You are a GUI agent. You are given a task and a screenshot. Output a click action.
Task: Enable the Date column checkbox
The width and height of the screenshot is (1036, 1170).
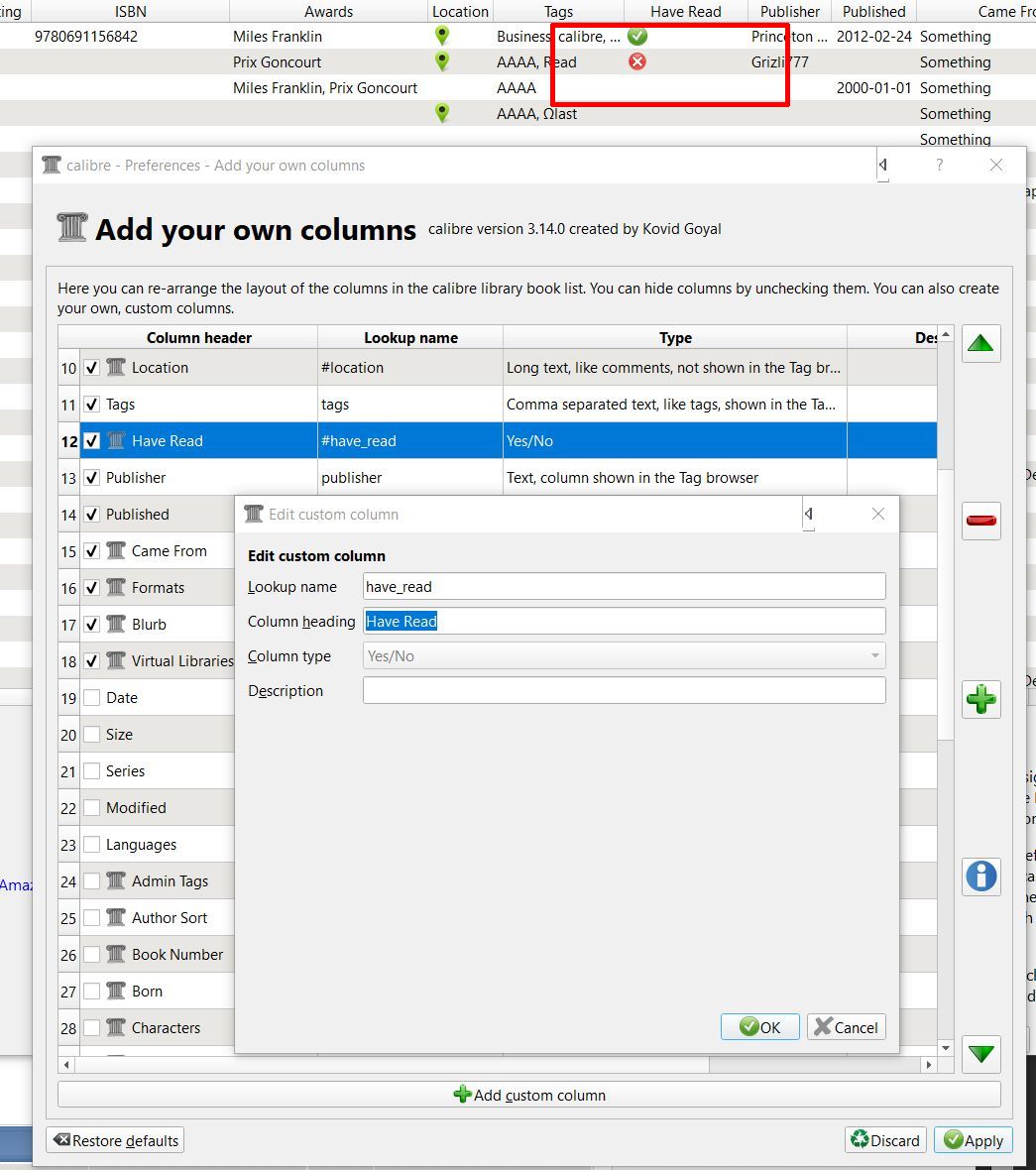[x=92, y=698]
